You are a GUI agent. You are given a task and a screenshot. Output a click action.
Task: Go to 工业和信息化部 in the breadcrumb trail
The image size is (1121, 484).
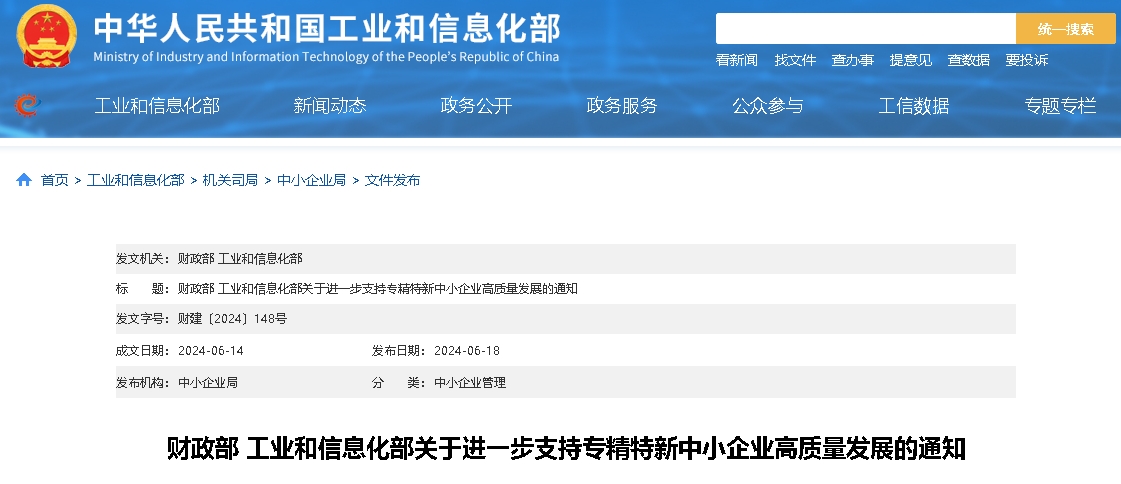pos(136,180)
